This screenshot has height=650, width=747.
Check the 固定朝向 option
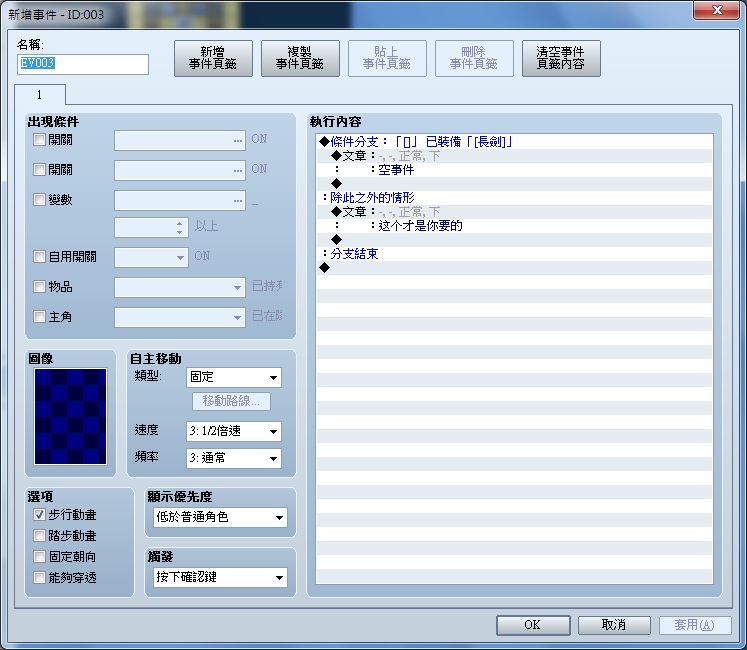(x=39, y=557)
